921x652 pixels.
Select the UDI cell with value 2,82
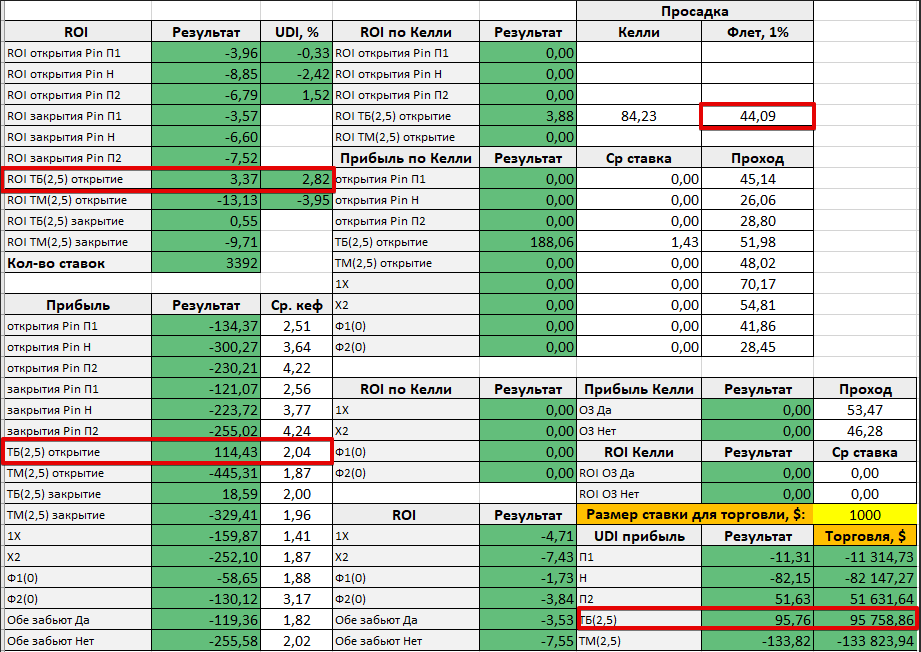(x=297, y=179)
